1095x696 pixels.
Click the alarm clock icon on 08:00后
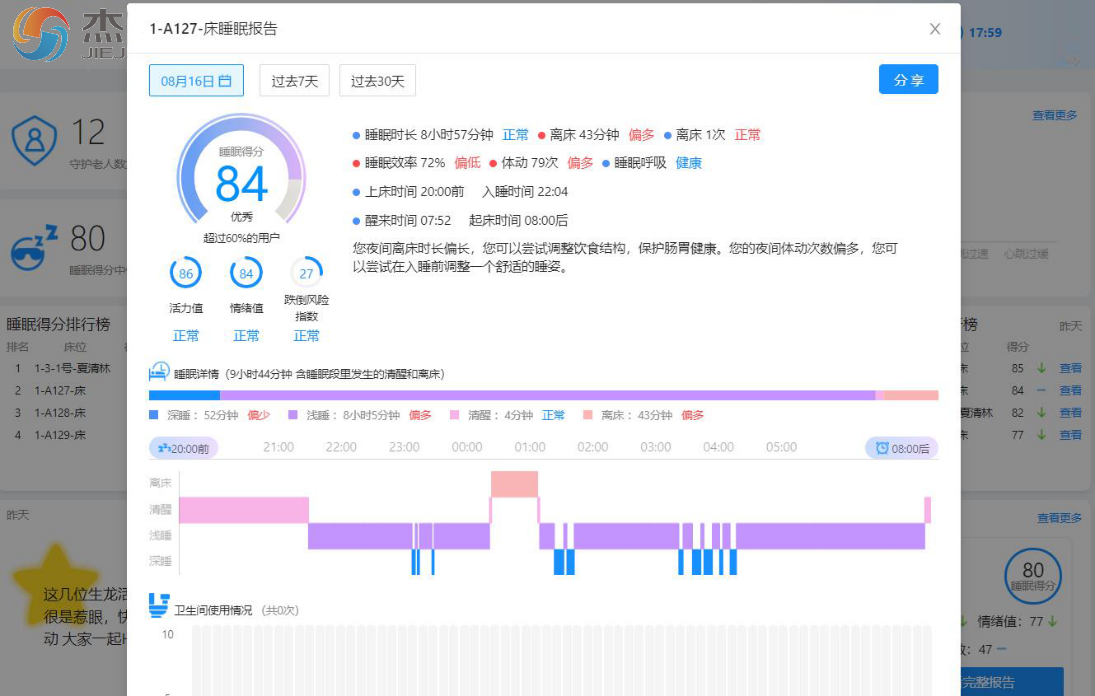point(881,448)
